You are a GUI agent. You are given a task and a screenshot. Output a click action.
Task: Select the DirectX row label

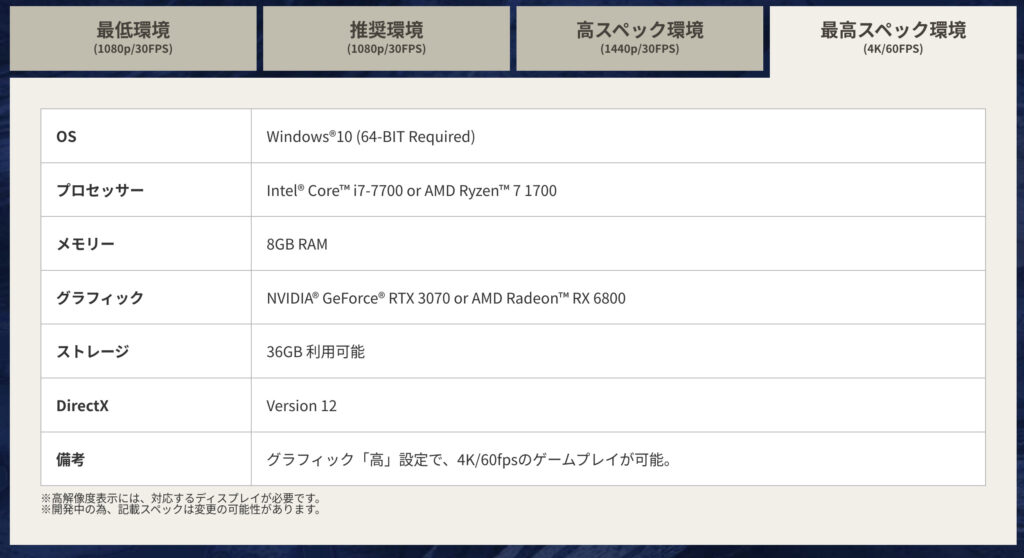pyautogui.click(x=82, y=406)
